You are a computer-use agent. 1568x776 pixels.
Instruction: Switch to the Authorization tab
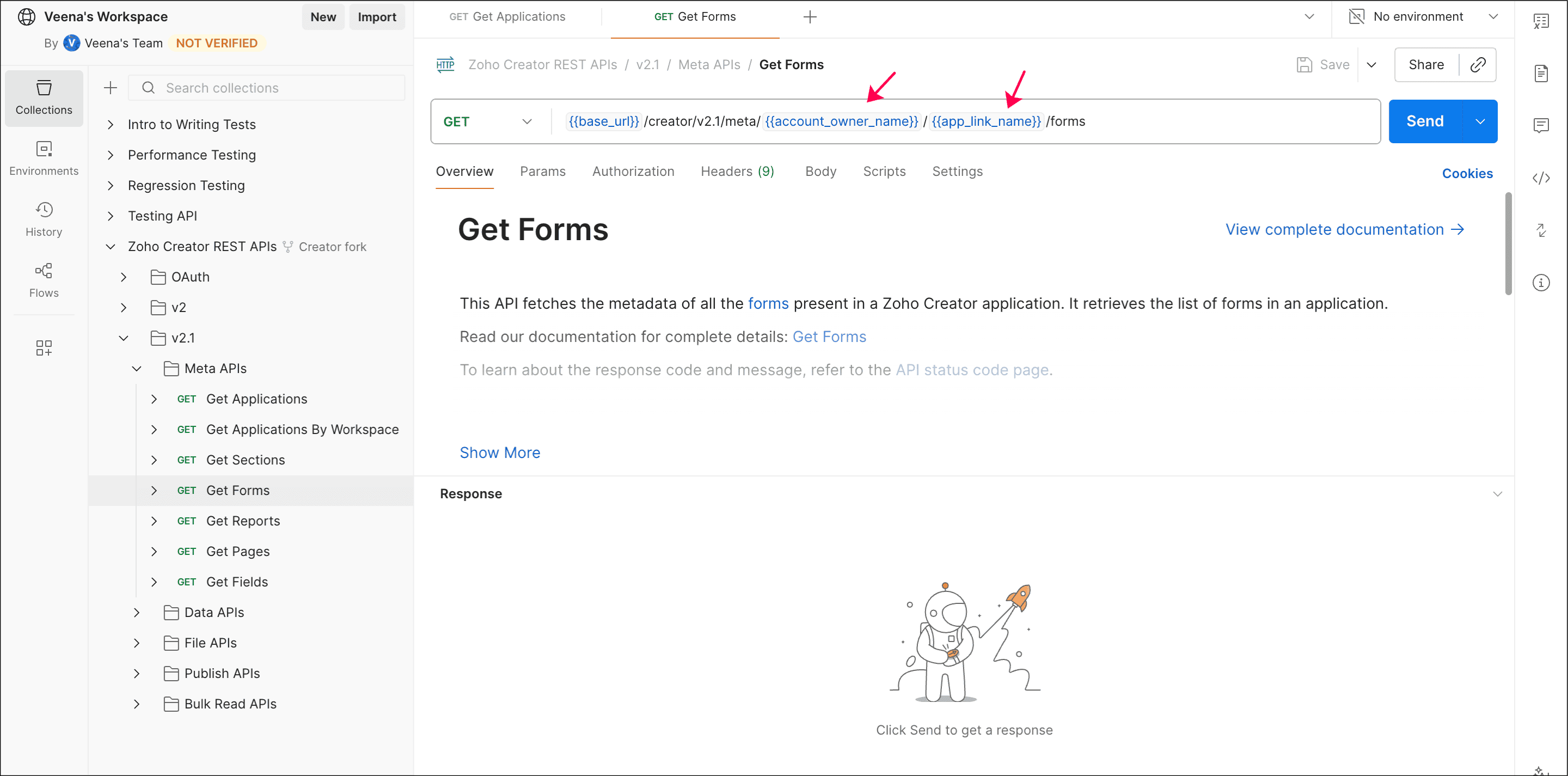coord(633,172)
